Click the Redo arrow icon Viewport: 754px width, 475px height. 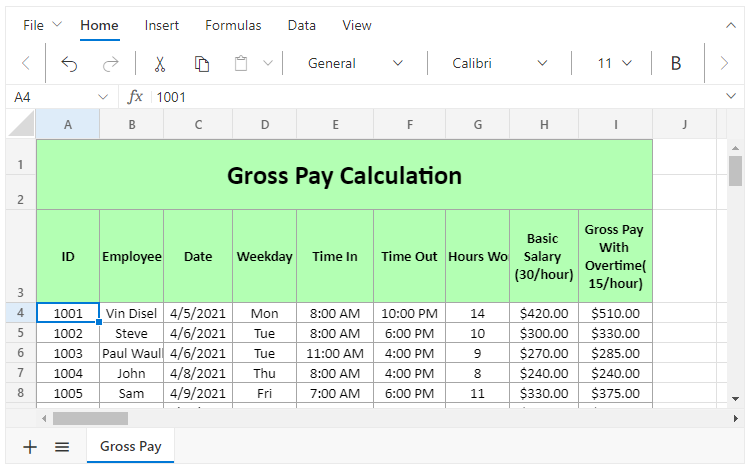tap(110, 63)
